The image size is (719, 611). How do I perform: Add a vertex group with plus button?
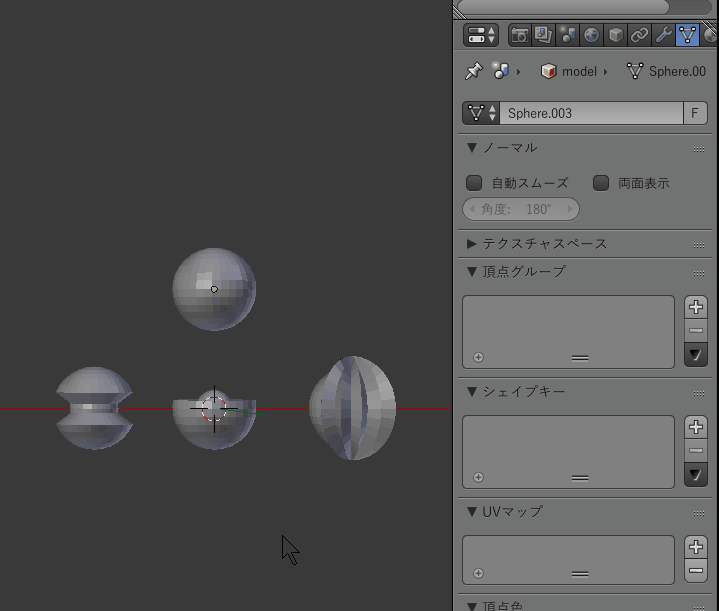click(696, 307)
